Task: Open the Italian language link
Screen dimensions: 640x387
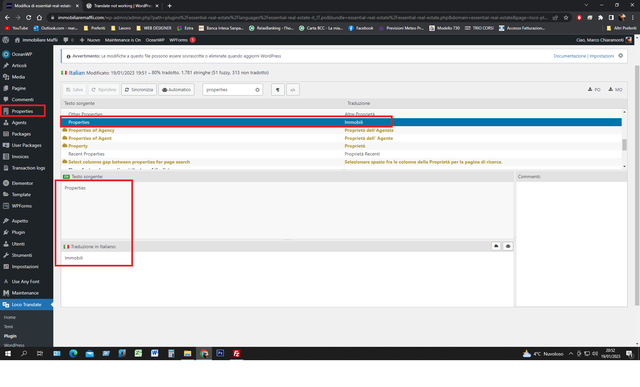Action: pyautogui.click(x=76, y=73)
